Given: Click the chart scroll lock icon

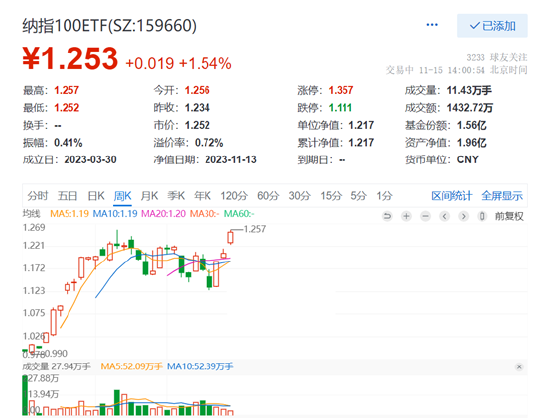Looking at the screenshot, I should (482, 216).
